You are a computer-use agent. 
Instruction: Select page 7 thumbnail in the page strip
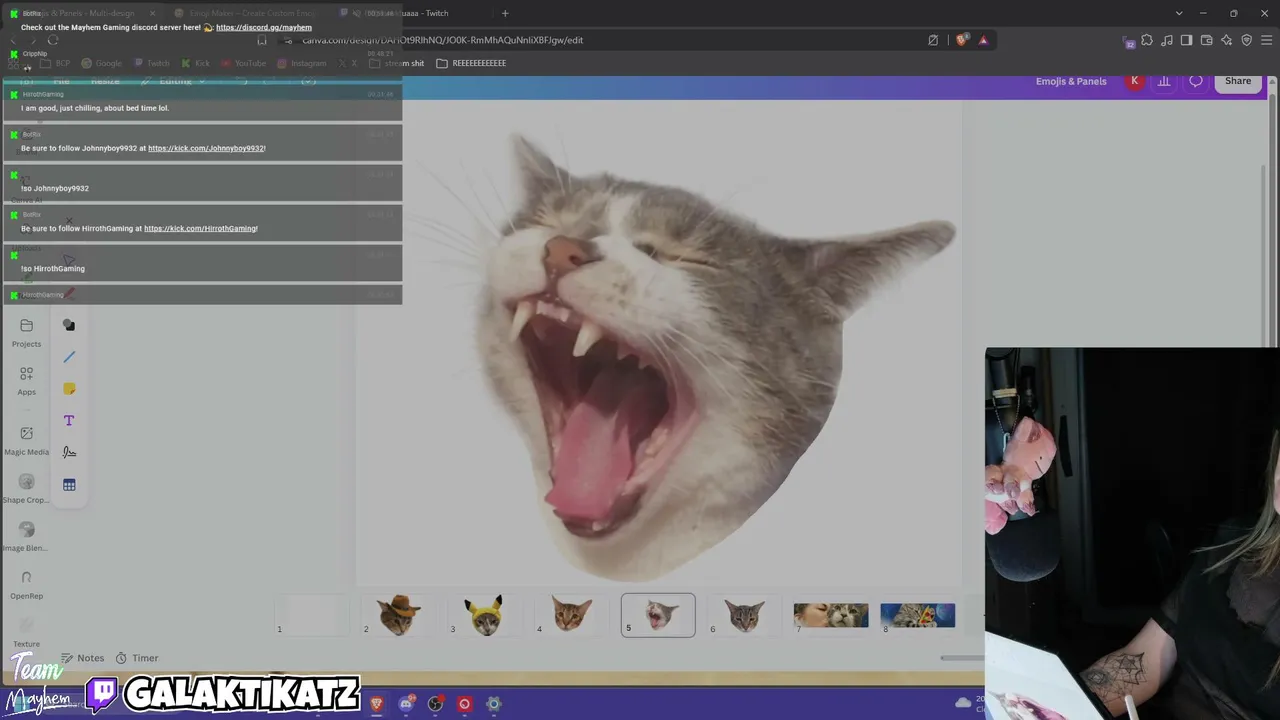coord(831,615)
